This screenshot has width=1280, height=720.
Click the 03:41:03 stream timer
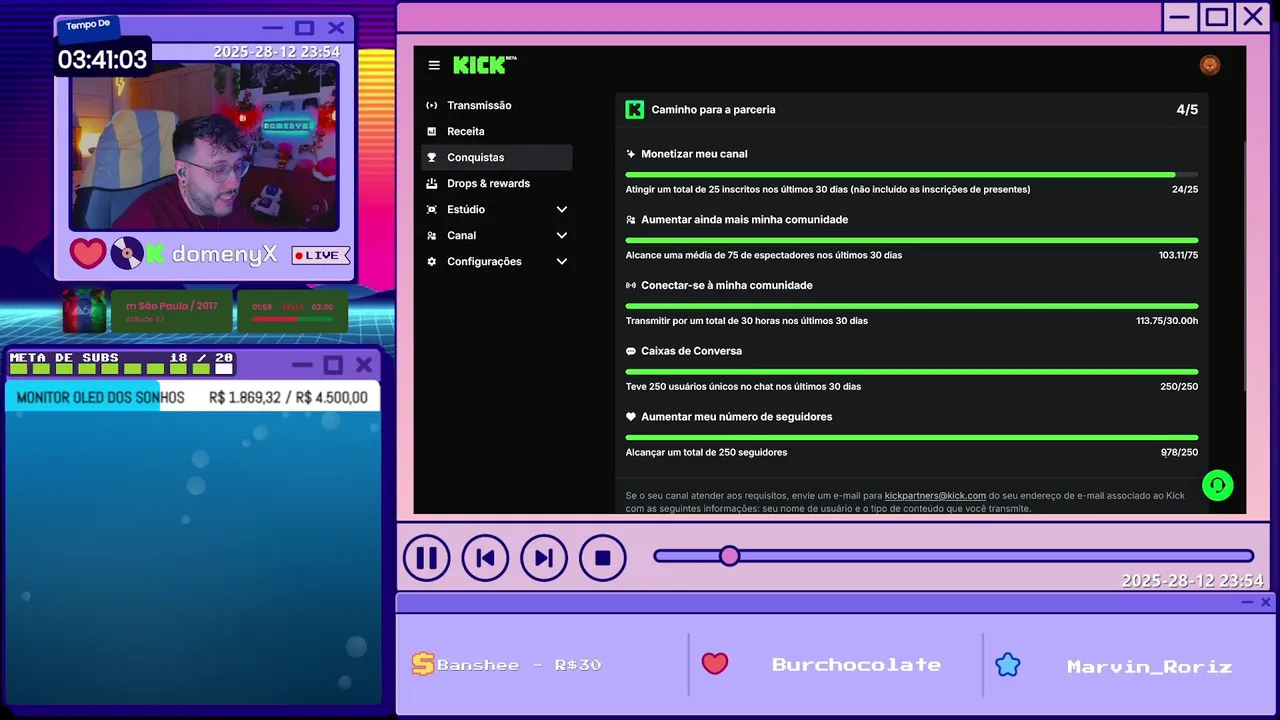pyautogui.click(x=102, y=60)
